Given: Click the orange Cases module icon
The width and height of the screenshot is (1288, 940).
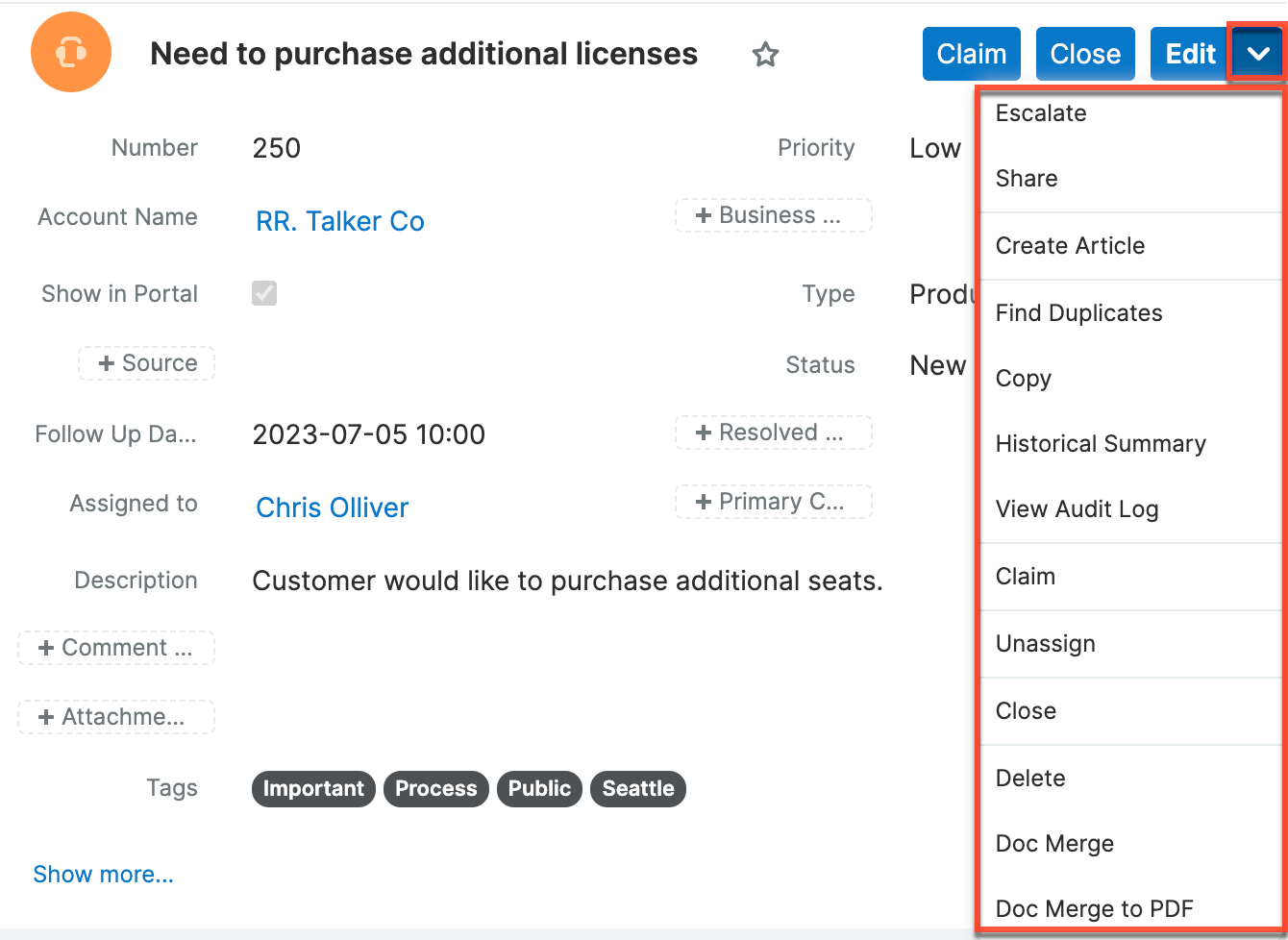Looking at the screenshot, I should point(71,54).
